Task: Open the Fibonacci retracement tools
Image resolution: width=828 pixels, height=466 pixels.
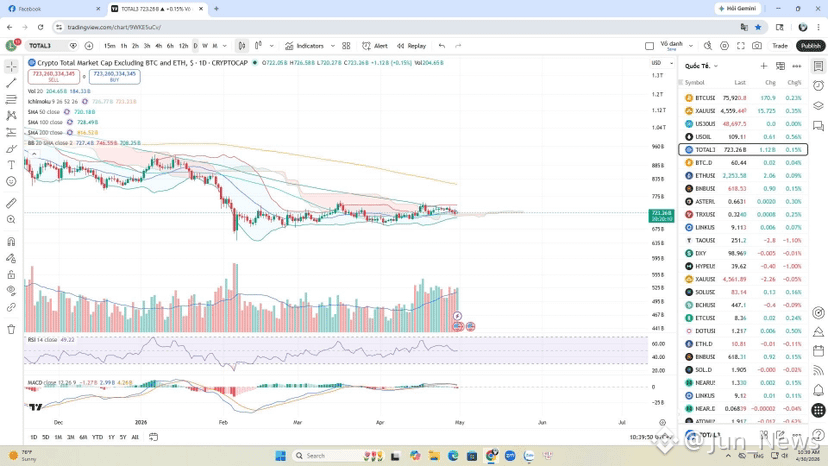Action: (11, 99)
